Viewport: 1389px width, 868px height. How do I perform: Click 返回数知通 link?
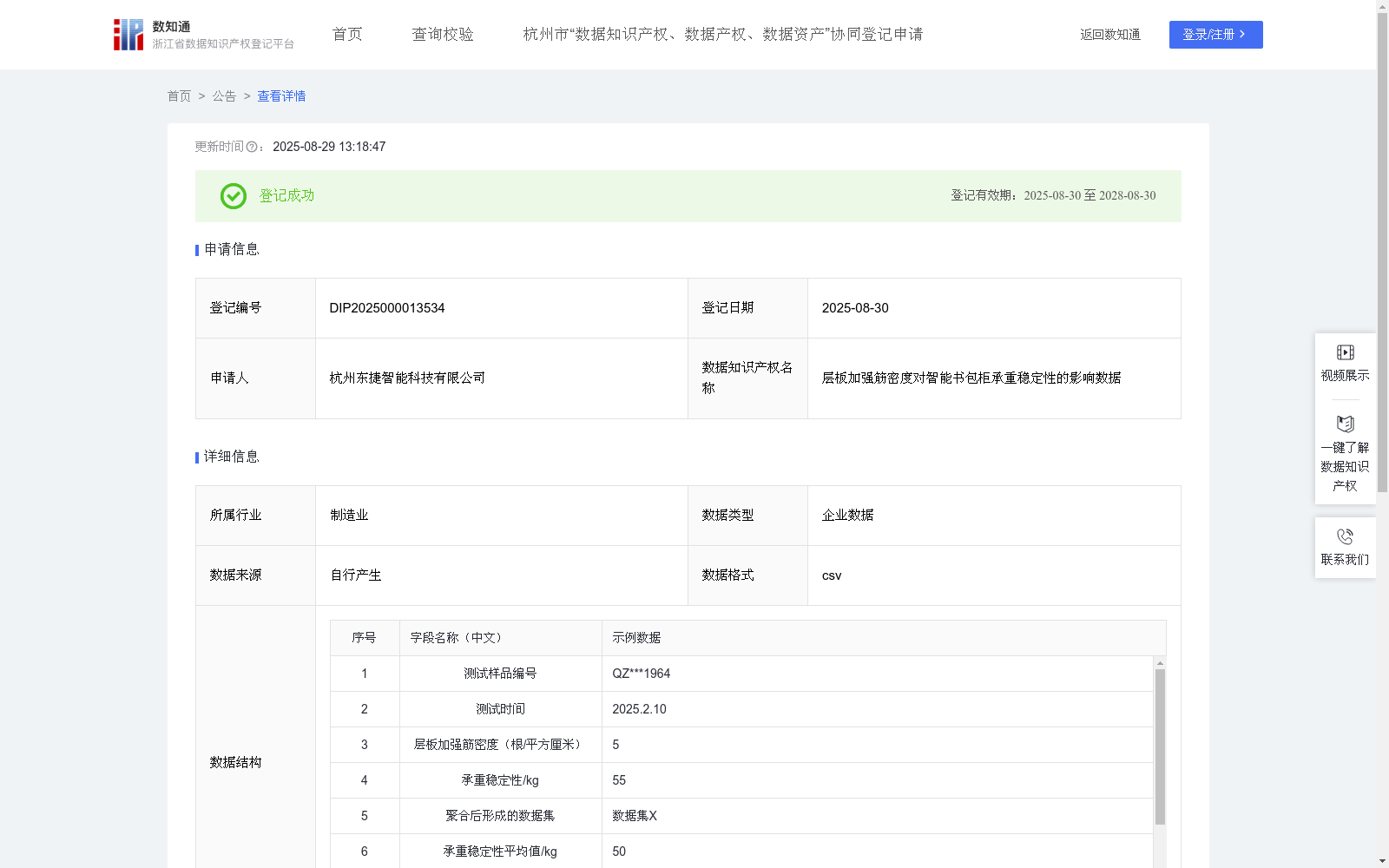(x=1110, y=35)
